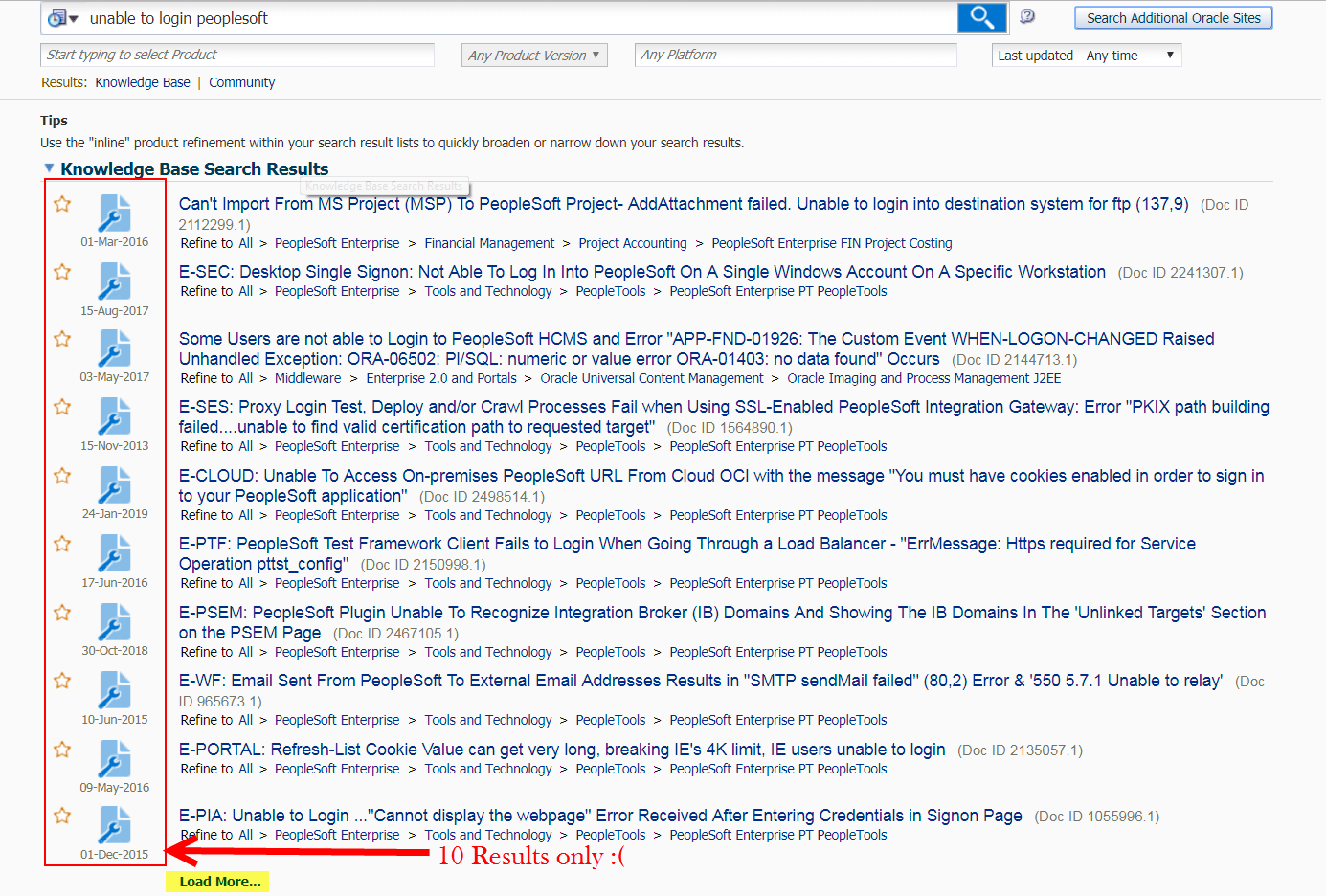Refine to Financial Management in first result
The image size is (1326, 896).
pos(489,243)
